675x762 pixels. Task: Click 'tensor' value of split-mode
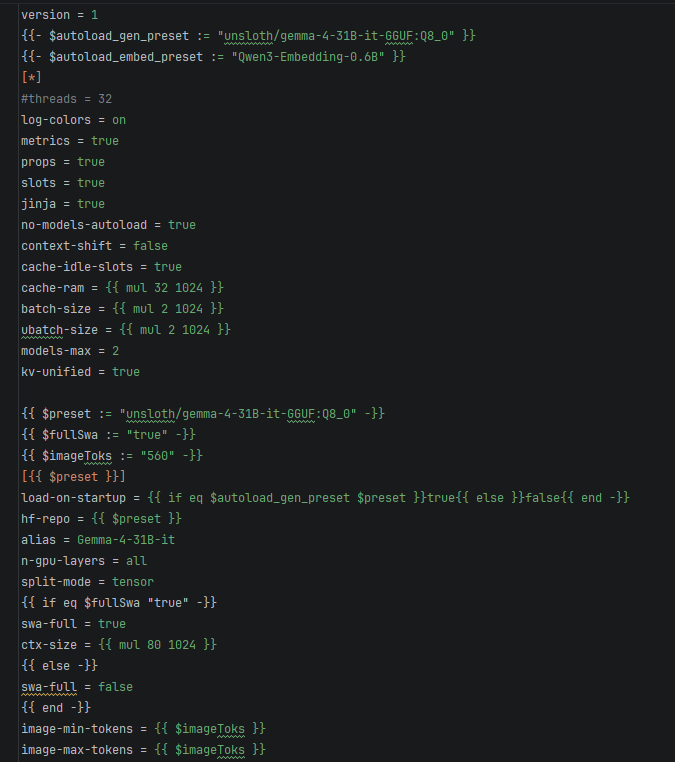coord(133,582)
